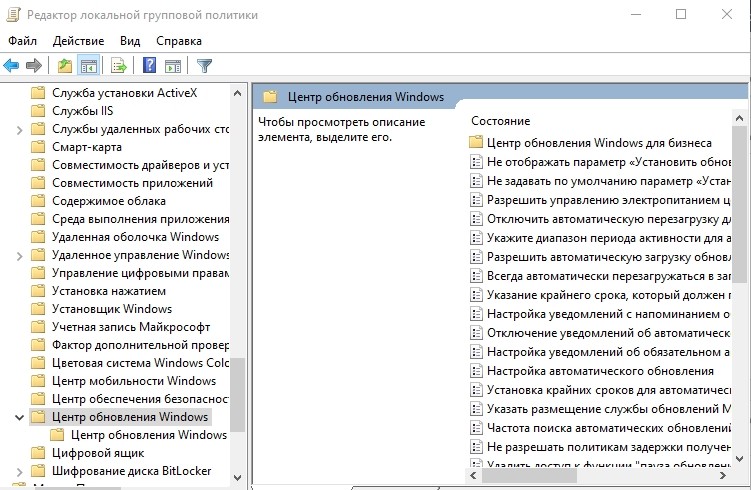Click the policy icon beside «Настройка автоматического обновления»
751x490 pixels.
coord(476,371)
